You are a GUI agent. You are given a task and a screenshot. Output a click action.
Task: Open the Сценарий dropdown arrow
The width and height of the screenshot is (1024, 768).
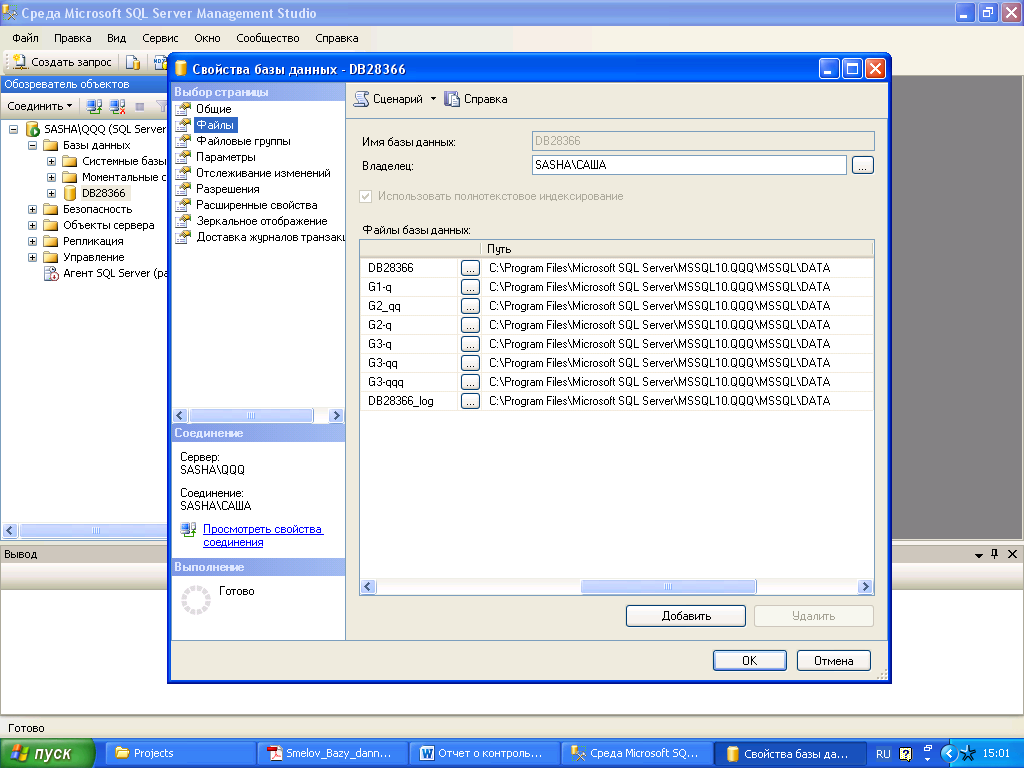click(433, 99)
